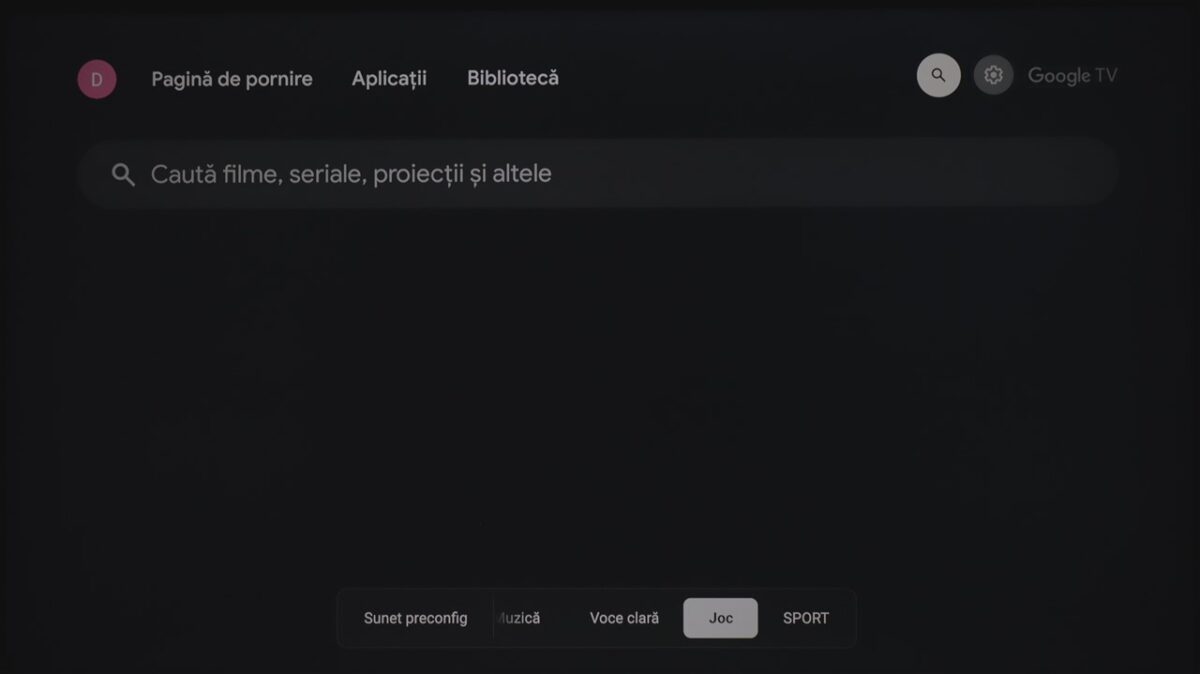1200x674 pixels.
Task: Open the Aplicații tab
Action: pos(389,78)
